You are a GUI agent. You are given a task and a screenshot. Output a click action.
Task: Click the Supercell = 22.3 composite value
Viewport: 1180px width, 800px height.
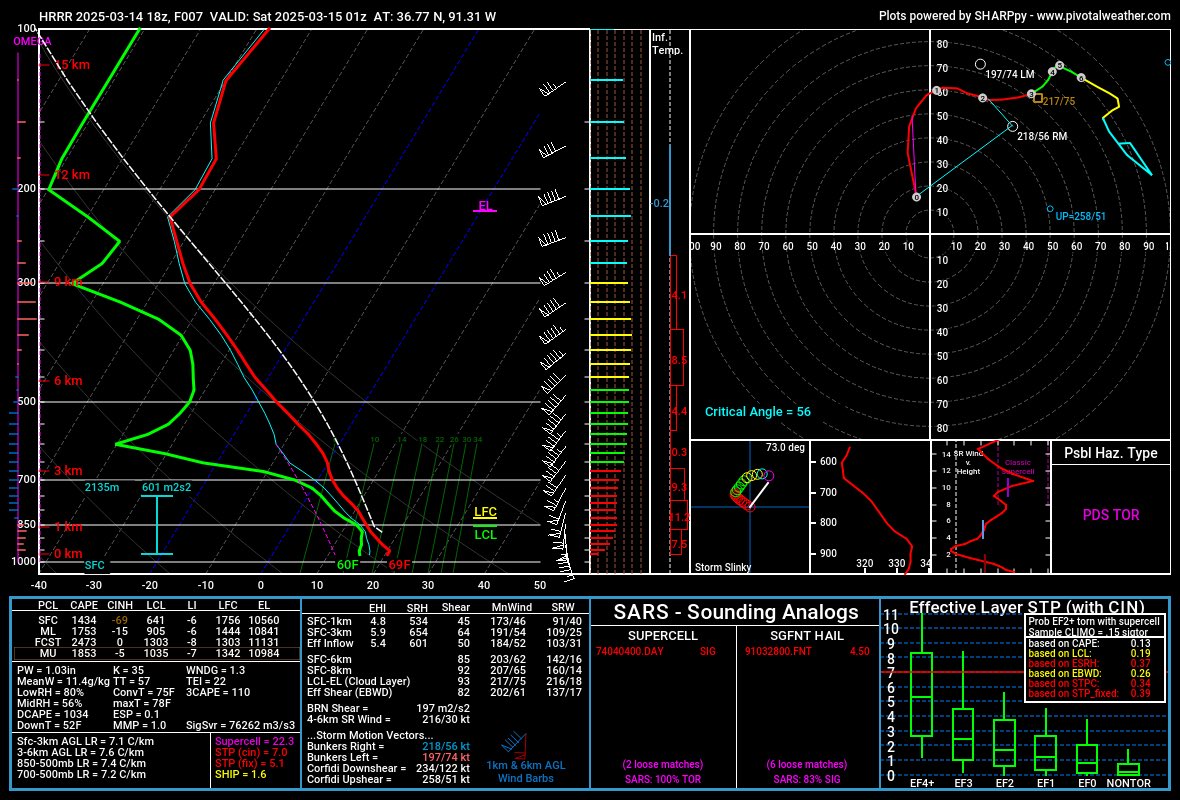point(254,741)
